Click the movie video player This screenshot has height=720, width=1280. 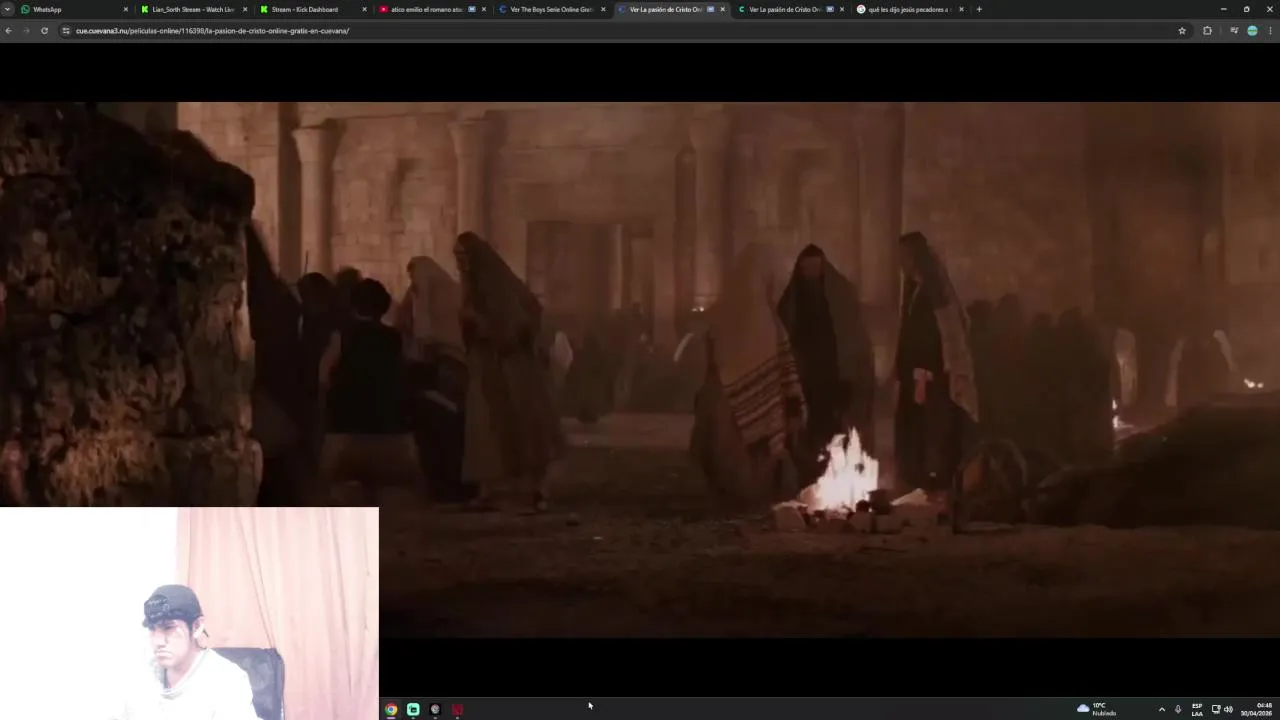point(640,370)
